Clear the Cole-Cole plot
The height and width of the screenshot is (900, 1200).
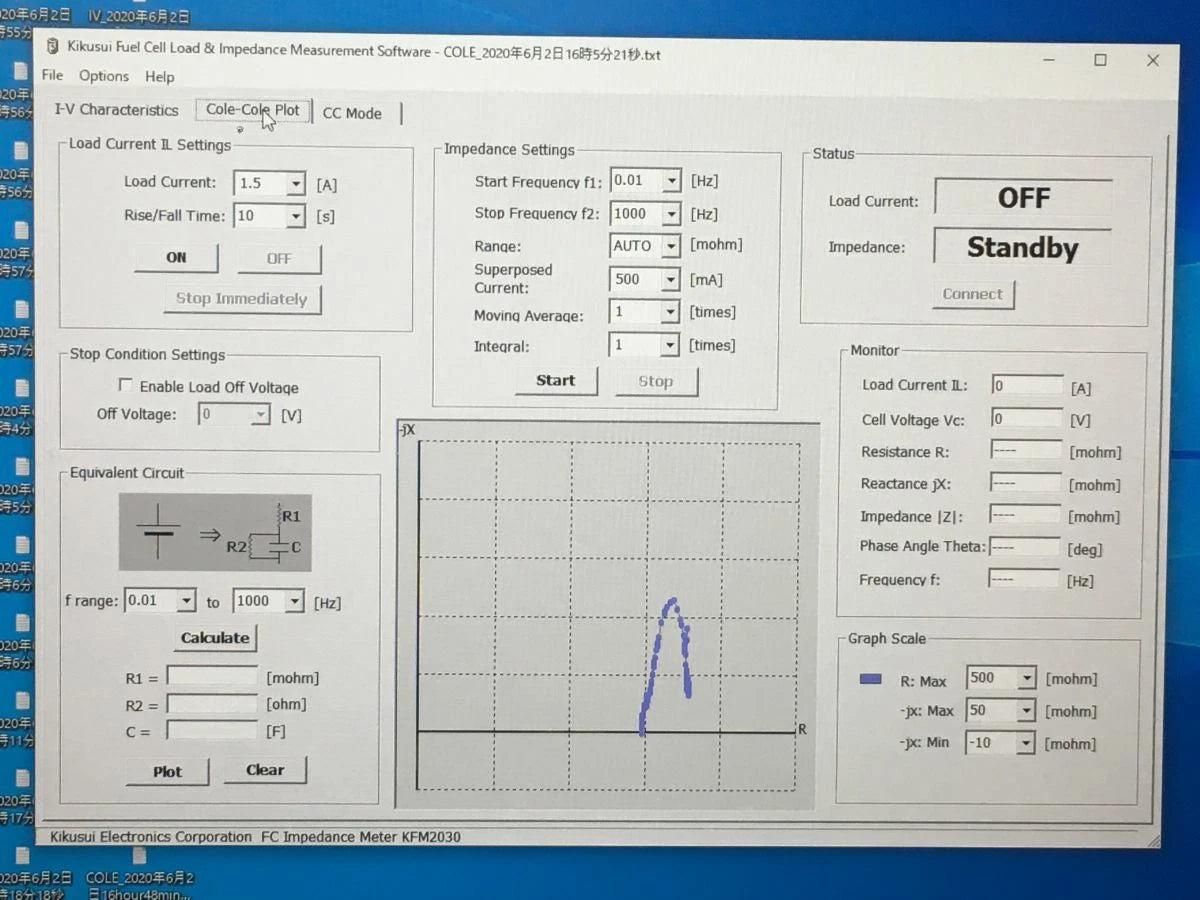tap(264, 770)
